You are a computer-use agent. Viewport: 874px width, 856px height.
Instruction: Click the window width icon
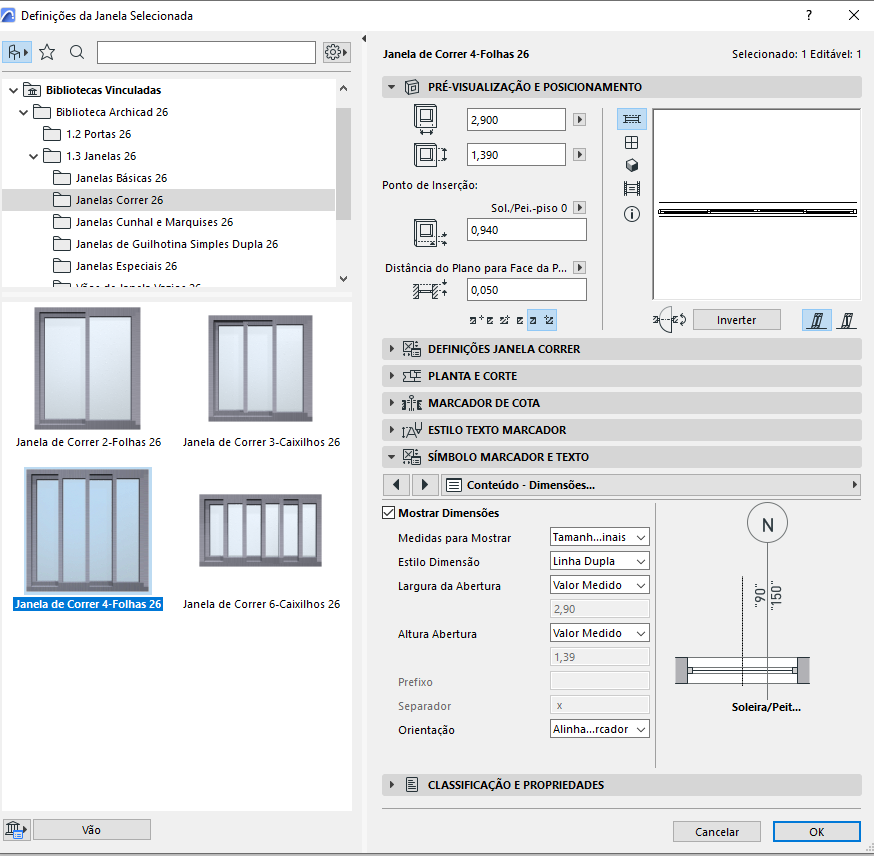pos(426,119)
